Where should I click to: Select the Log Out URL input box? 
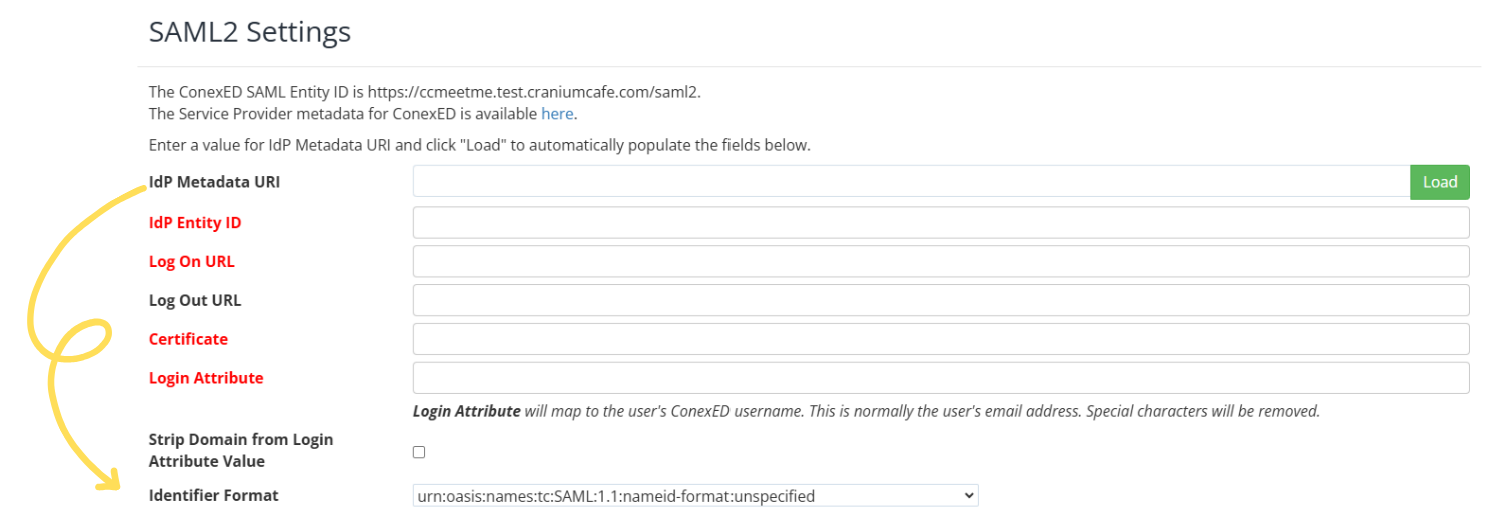(940, 300)
